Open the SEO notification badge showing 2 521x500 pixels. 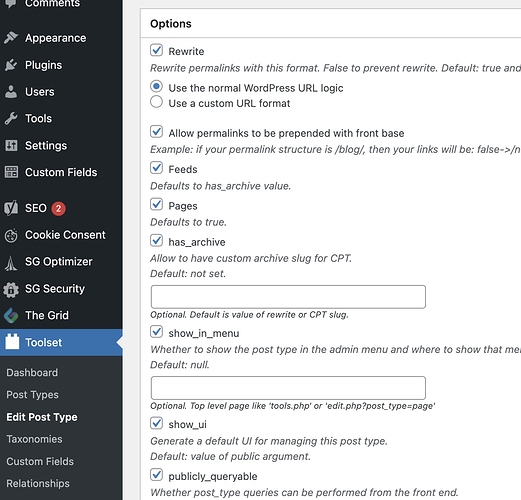point(58,209)
